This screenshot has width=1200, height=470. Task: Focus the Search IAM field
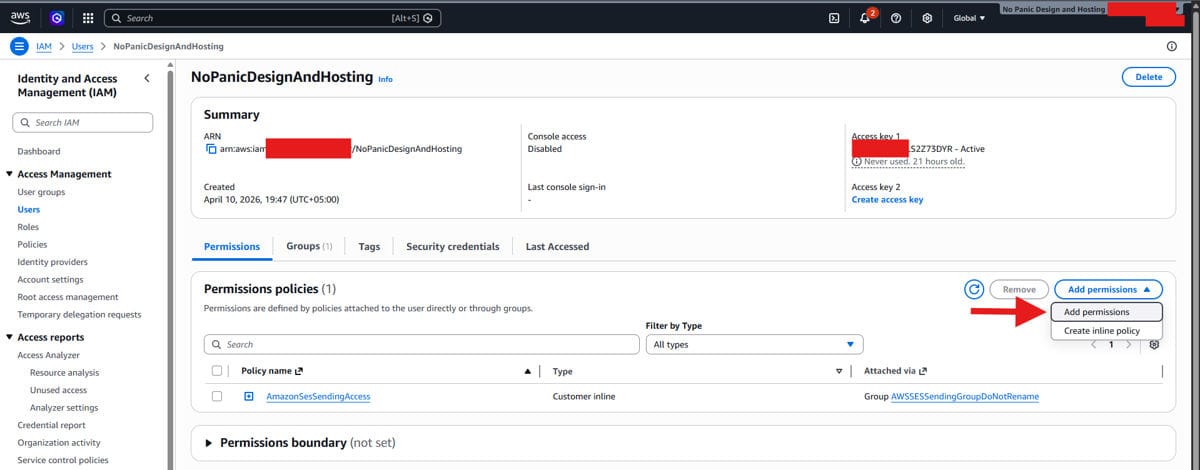click(x=82, y=122)
